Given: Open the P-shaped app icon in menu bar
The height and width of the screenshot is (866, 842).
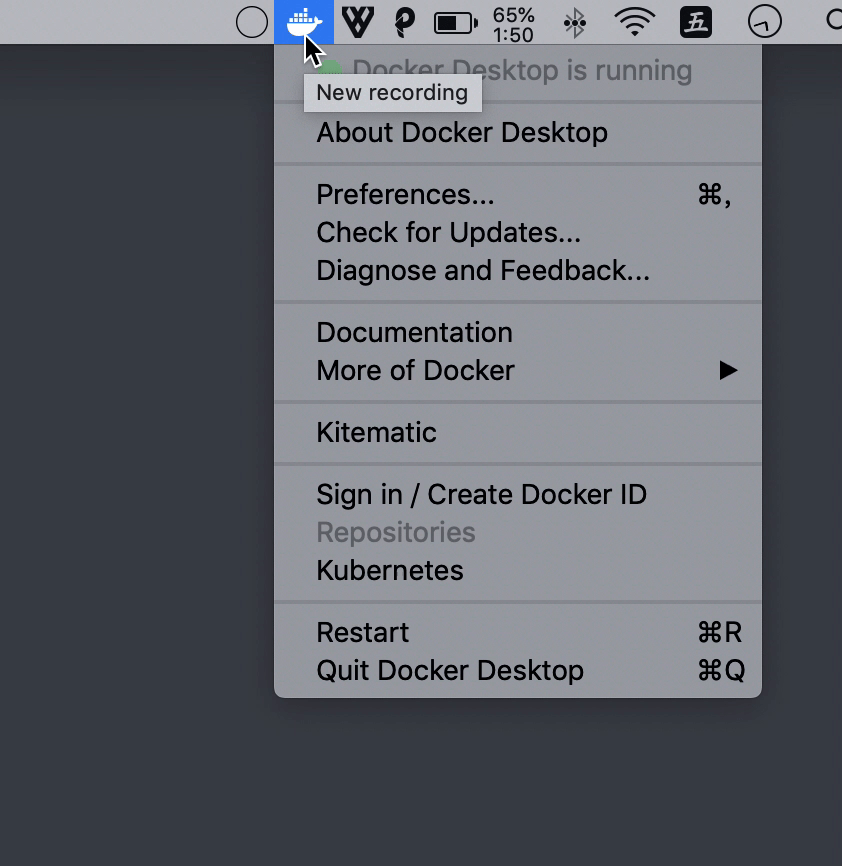Looking at the screenshot, I should [x=405, y=23].
